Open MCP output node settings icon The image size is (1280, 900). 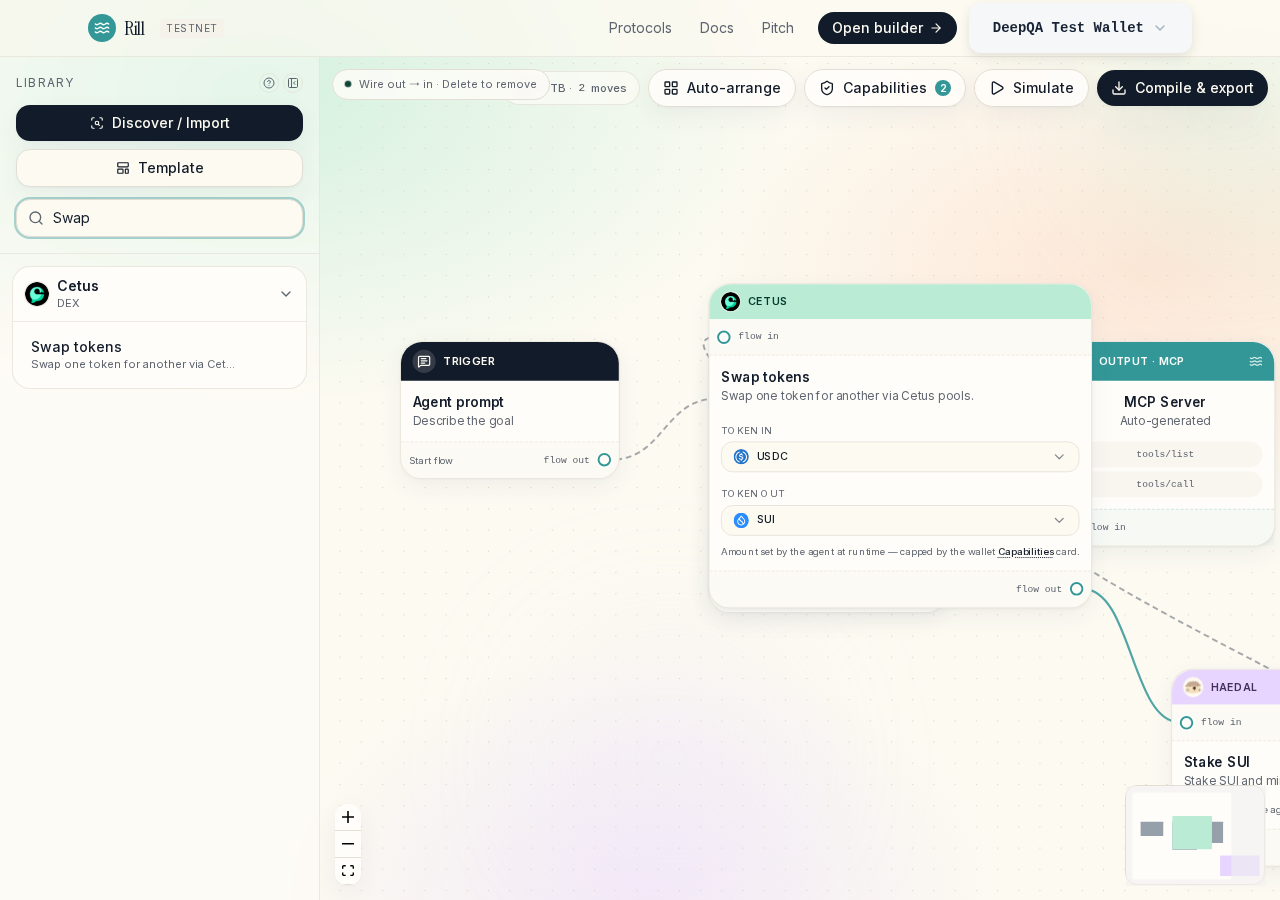point(1256,361)
